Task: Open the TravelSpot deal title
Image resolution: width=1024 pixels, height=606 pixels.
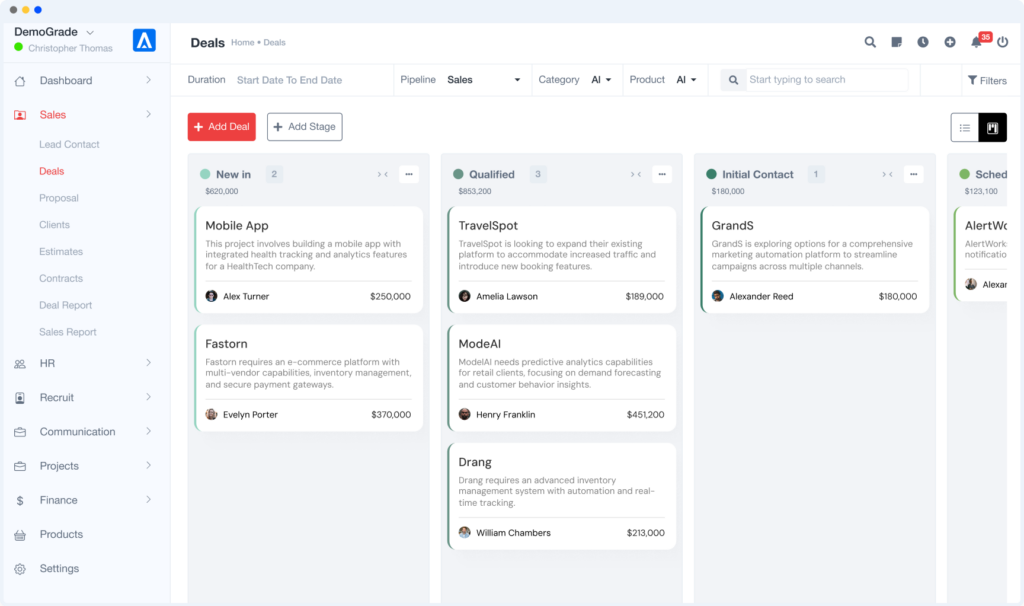Action: [488, 225]
